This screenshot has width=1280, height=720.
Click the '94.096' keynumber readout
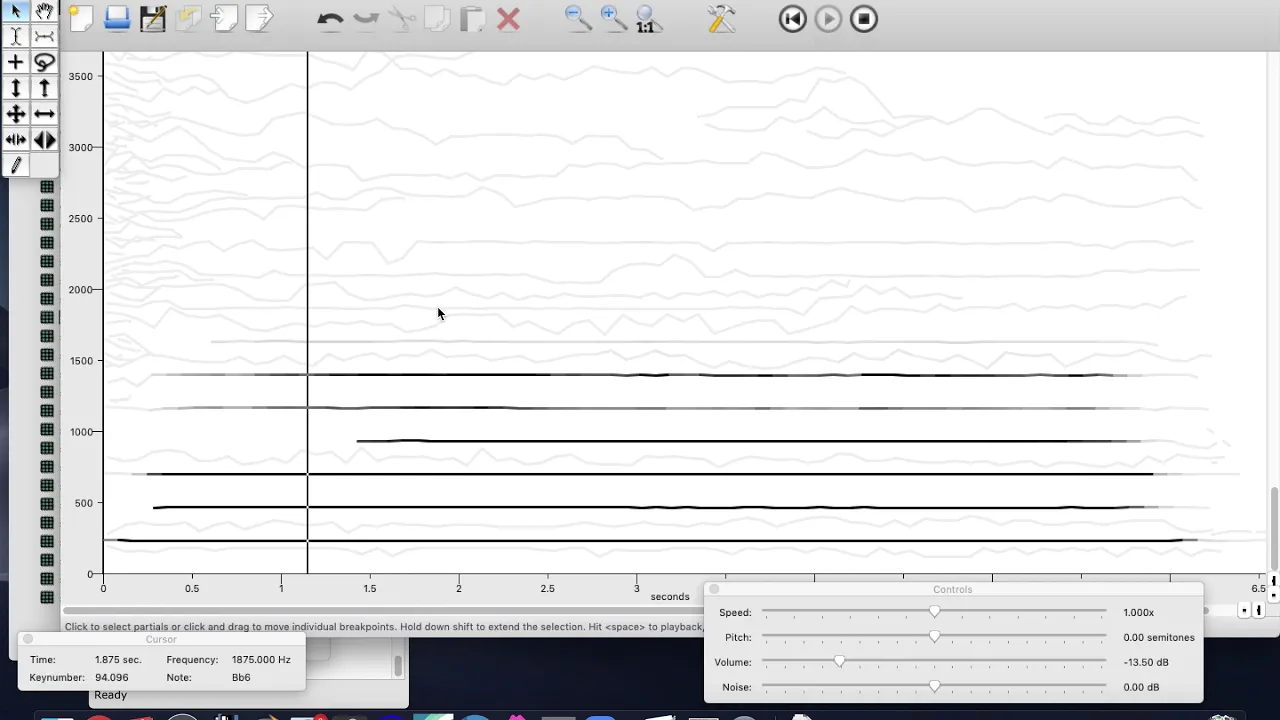coord(112,677)
